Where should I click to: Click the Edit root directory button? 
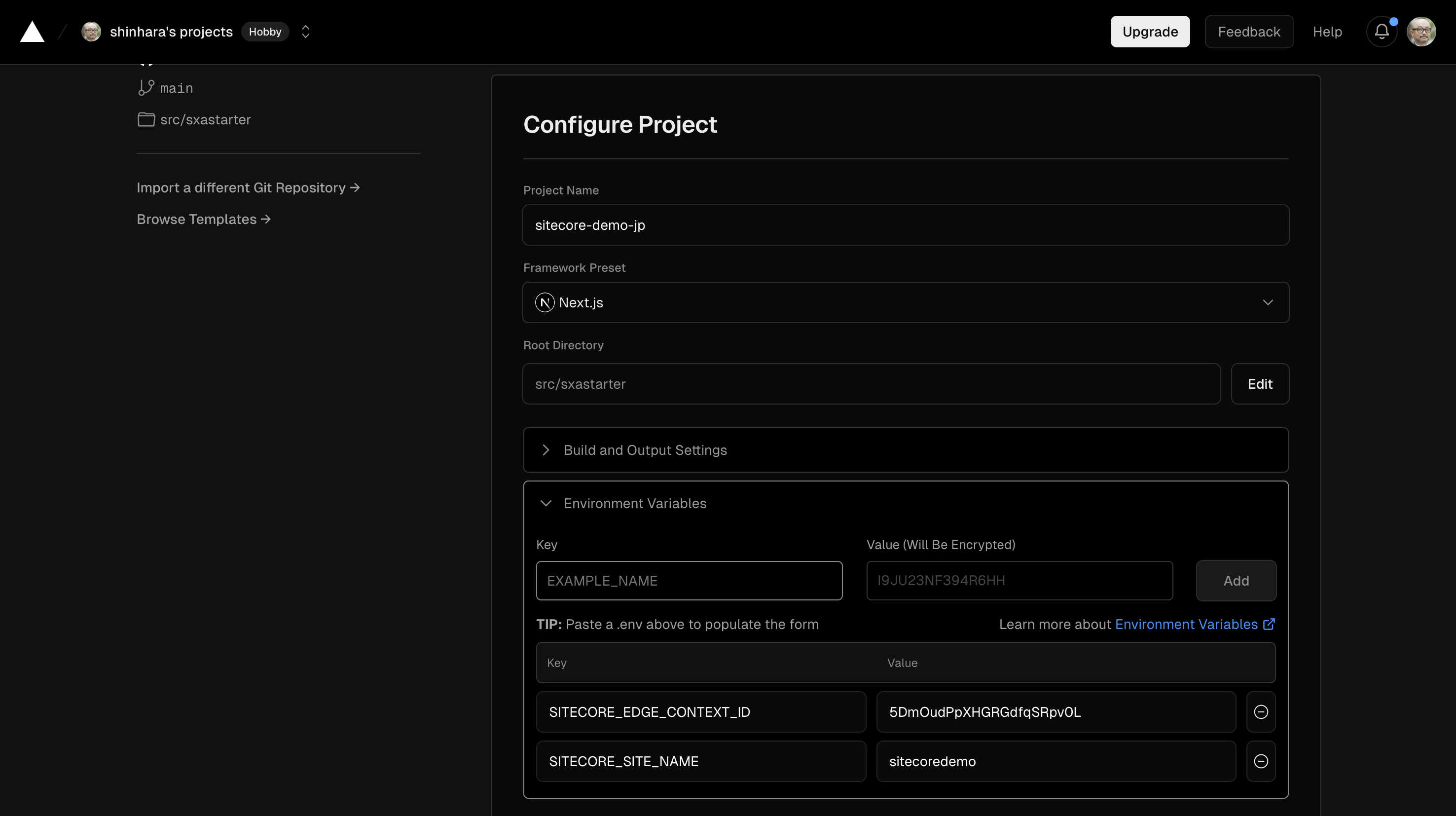(x=1260, y=384)
